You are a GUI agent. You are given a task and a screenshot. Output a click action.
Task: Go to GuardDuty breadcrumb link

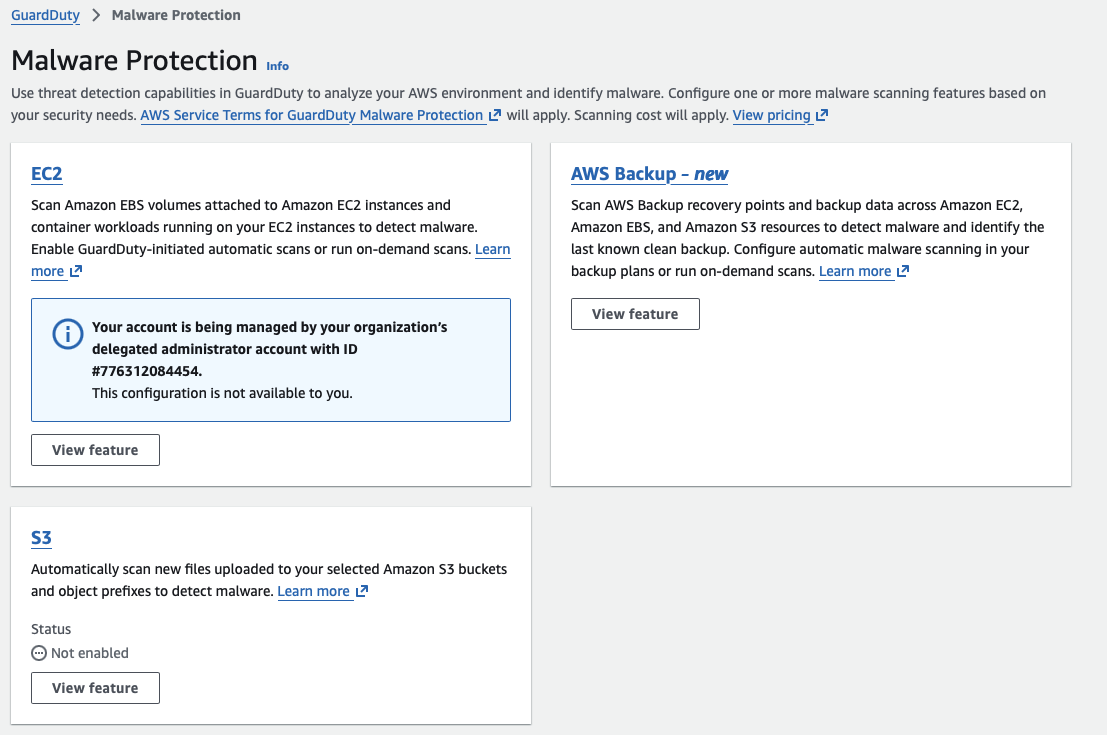point(45,16)
